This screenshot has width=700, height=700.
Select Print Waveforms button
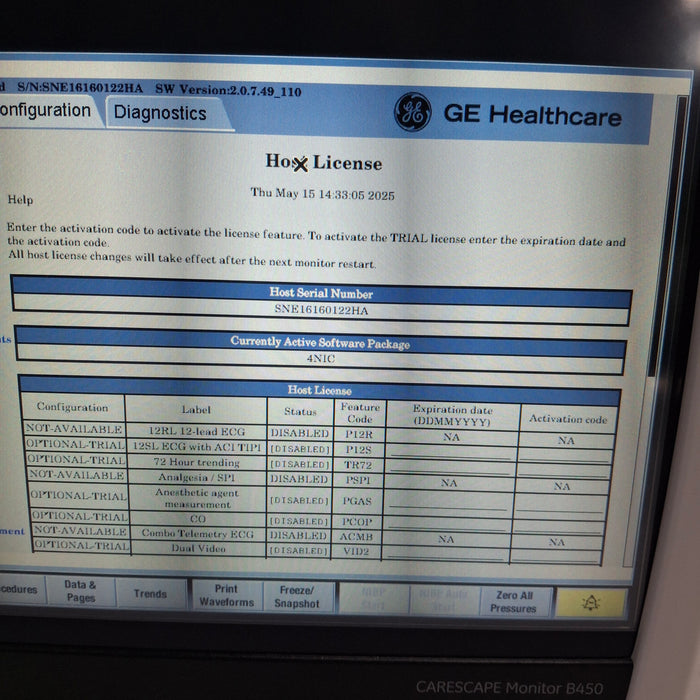click(x=226, y=596)
